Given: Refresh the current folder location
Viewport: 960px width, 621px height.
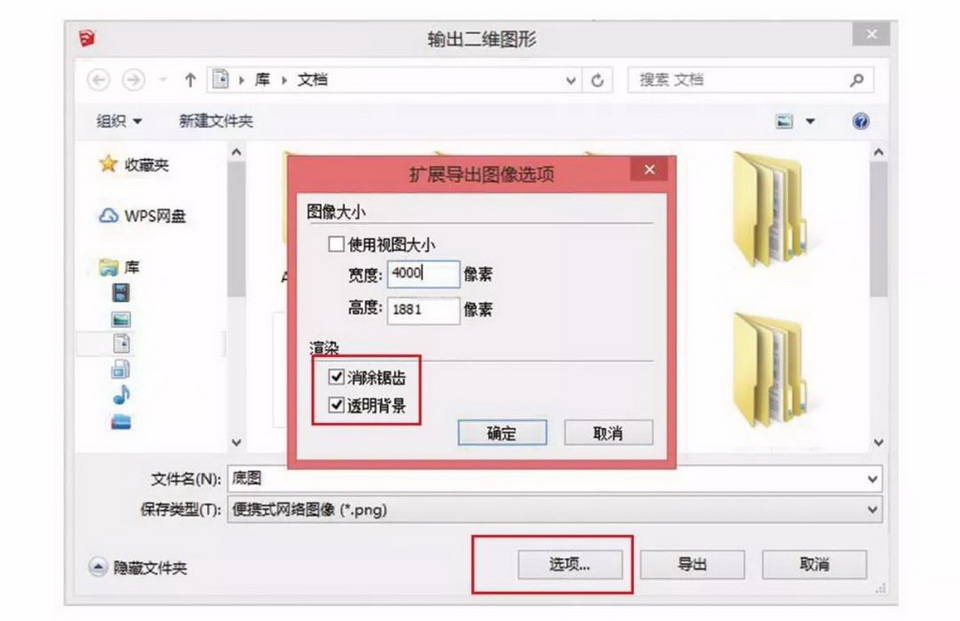Looking at the screenshot, I should tap(598, 80).
